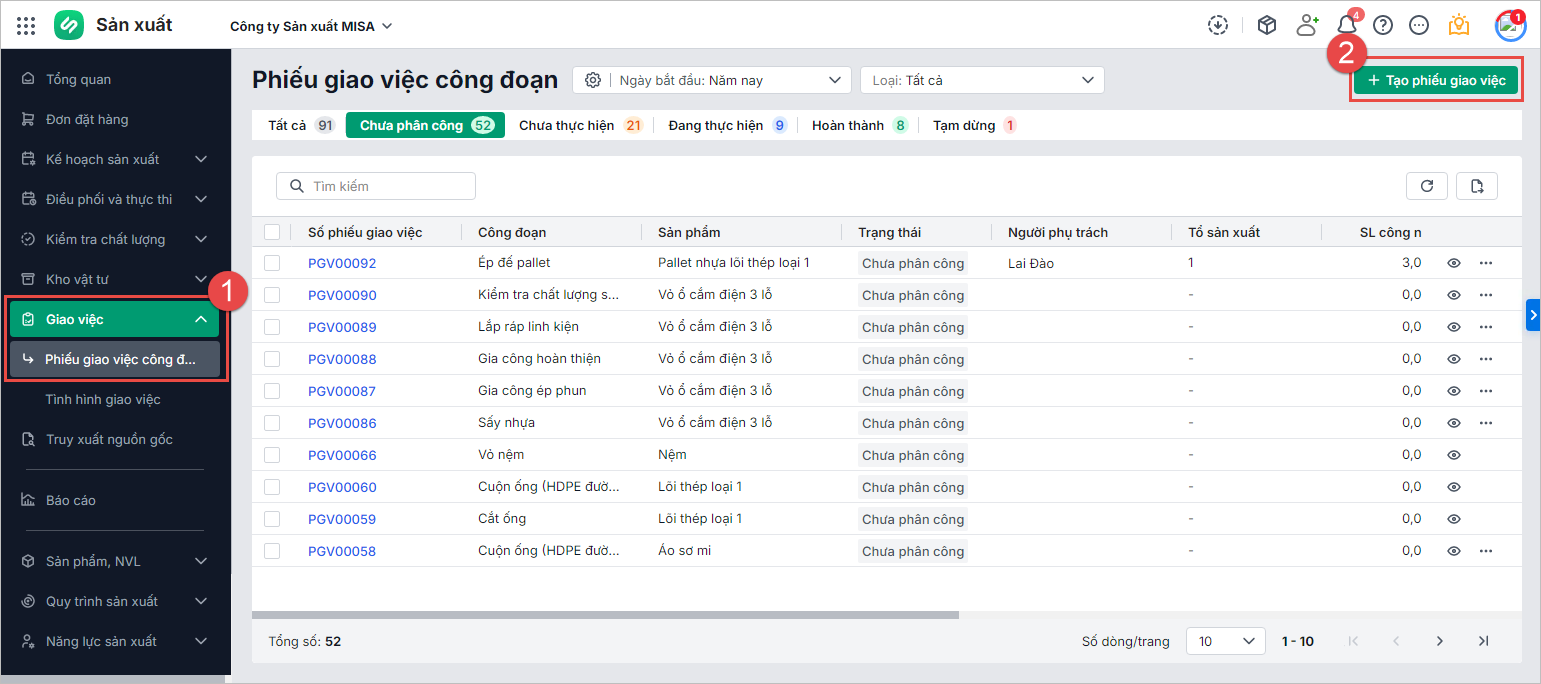
Task: Open Tổng quan in the sidebar
Action: click(115, 79)
